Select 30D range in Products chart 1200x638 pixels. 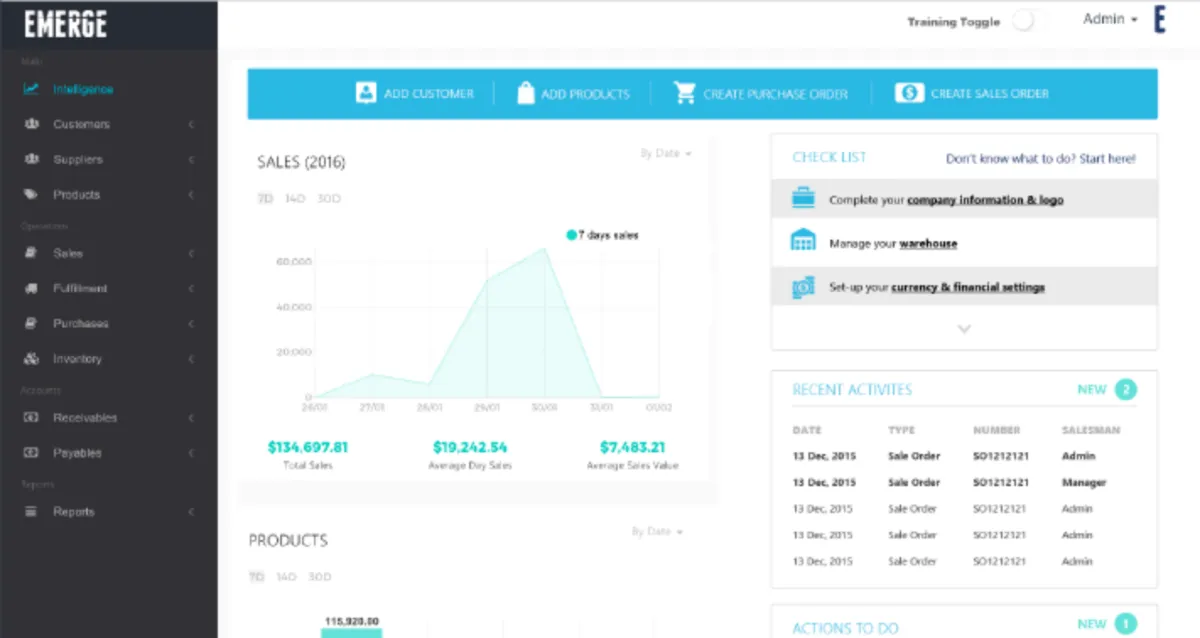tap(320, 576)
